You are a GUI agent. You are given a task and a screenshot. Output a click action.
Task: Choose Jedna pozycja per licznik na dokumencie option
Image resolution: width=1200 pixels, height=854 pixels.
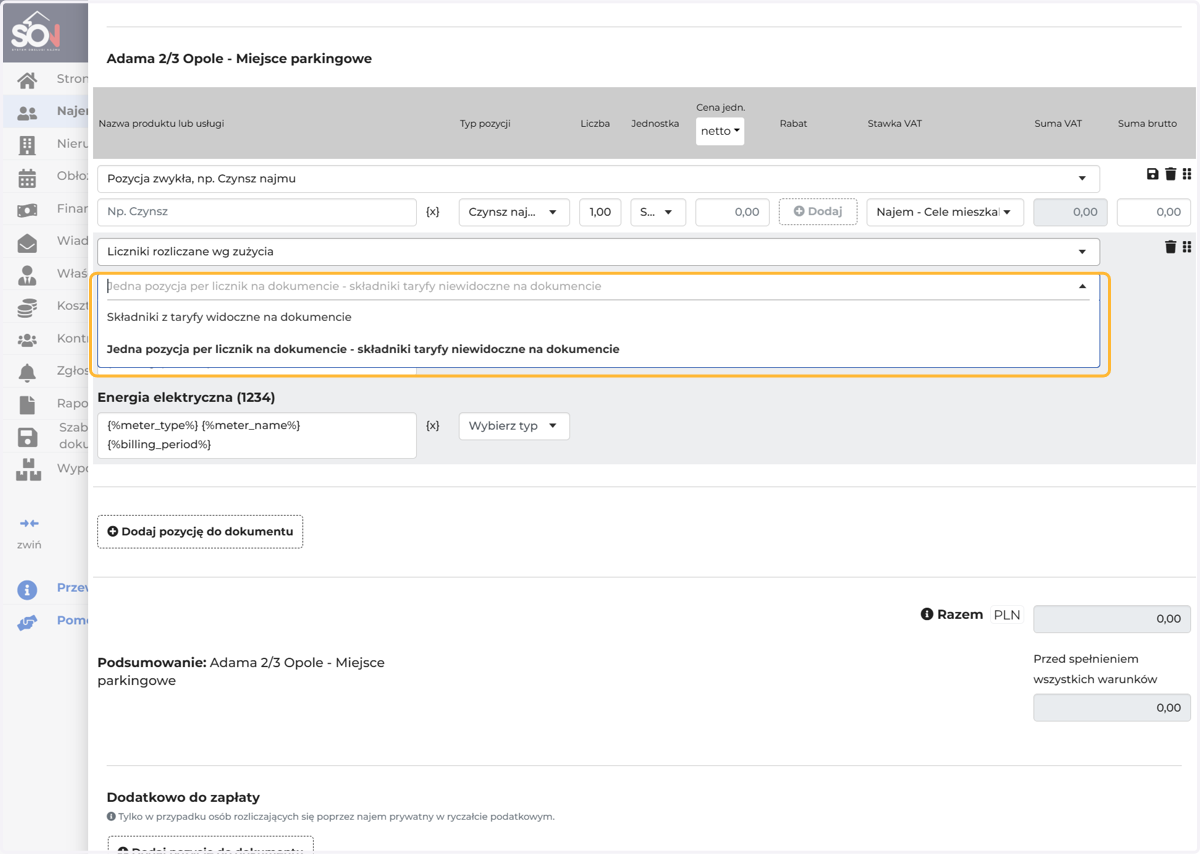pyautogui.click(x=598, y=349)
